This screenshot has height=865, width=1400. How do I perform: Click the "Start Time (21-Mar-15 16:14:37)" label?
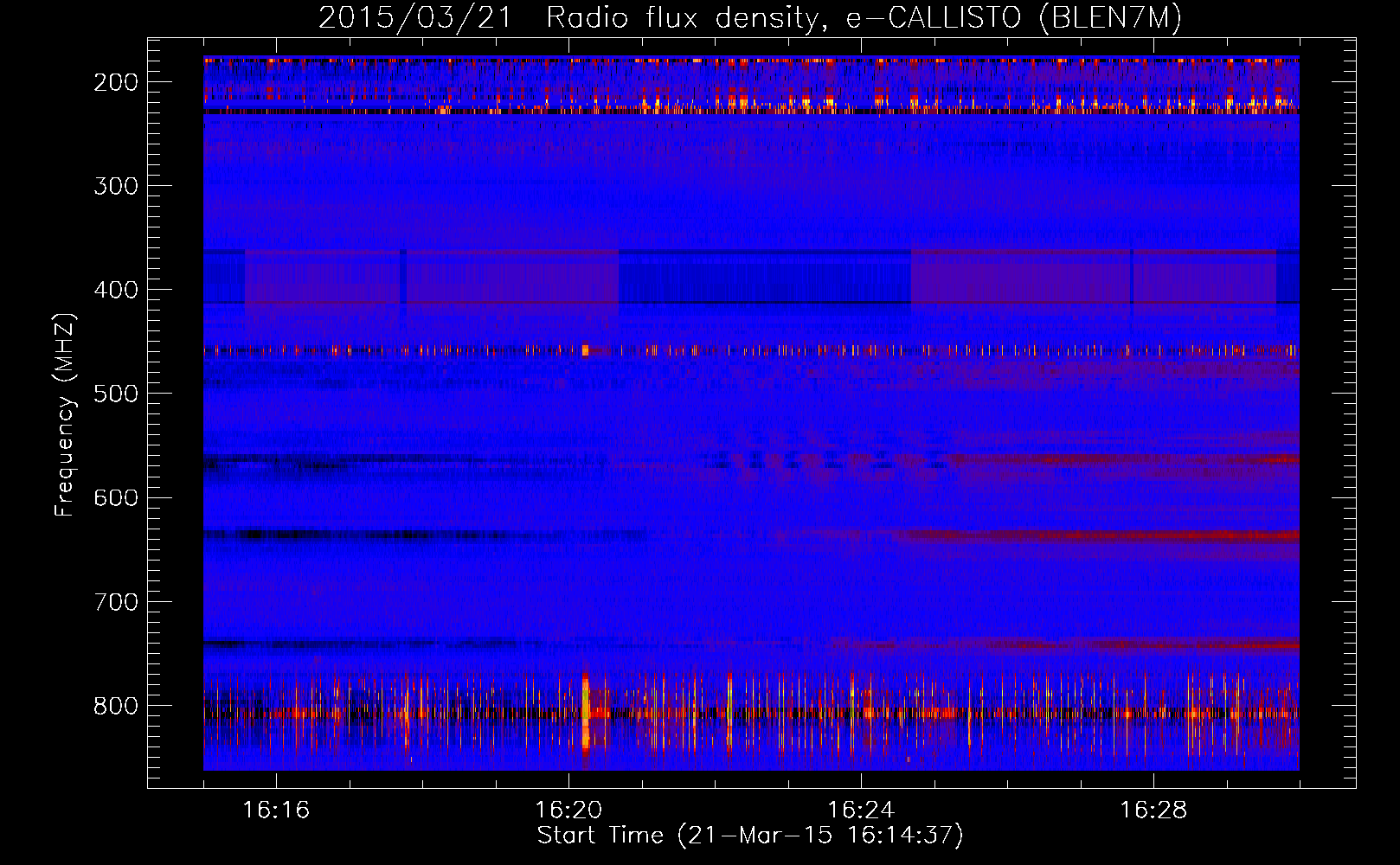coord(750,836)
